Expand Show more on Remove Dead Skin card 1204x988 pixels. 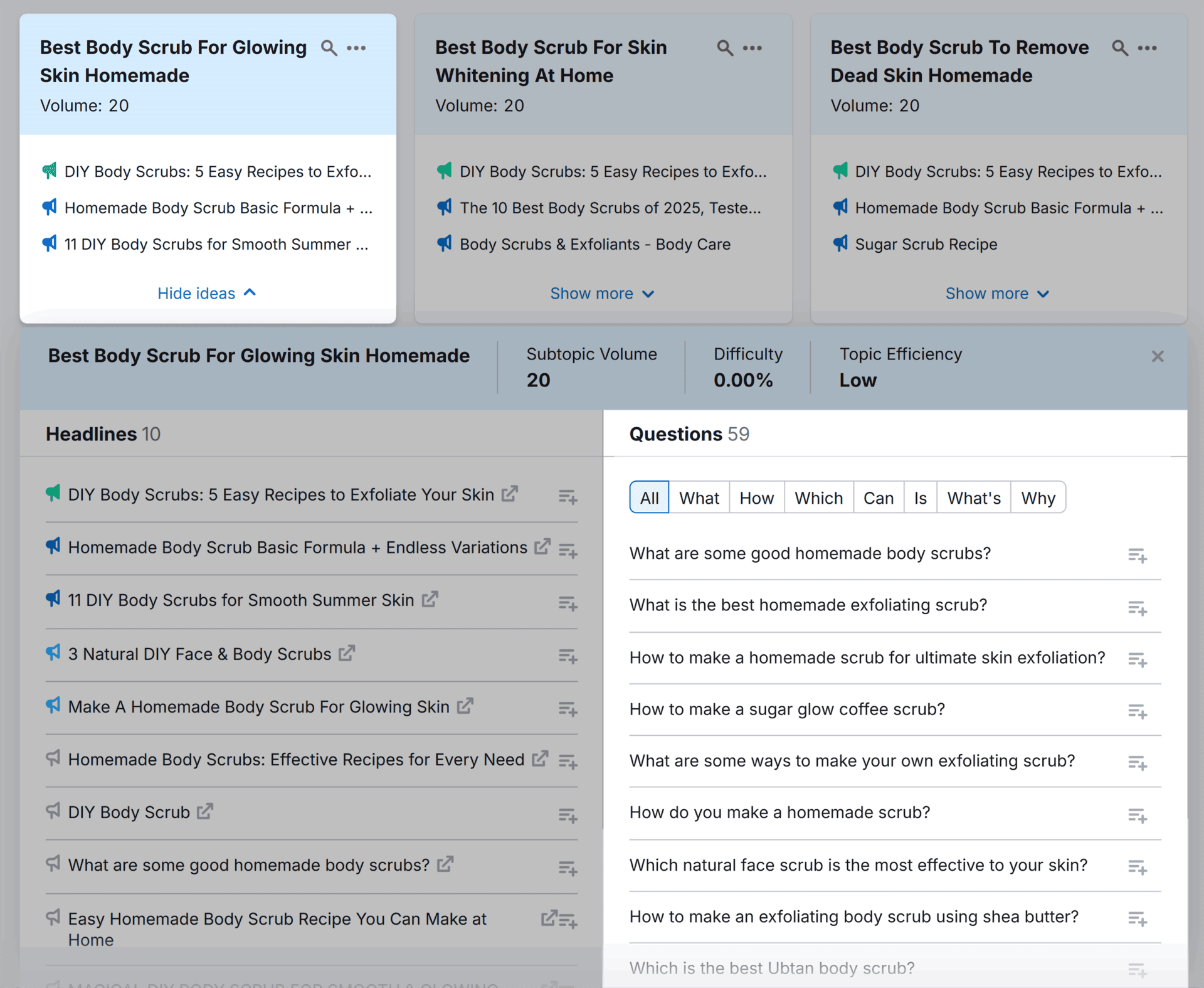click(997, 293)
